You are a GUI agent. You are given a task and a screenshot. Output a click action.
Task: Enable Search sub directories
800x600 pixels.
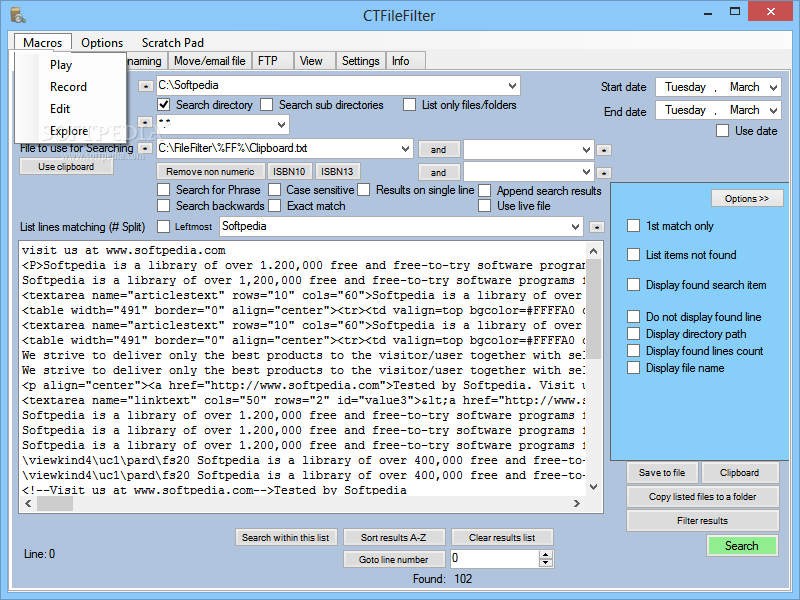click(x=266, y=105)
